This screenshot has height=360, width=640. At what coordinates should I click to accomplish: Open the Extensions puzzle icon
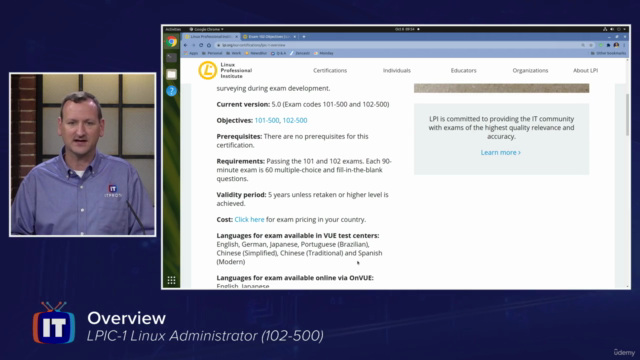[608, 45]
